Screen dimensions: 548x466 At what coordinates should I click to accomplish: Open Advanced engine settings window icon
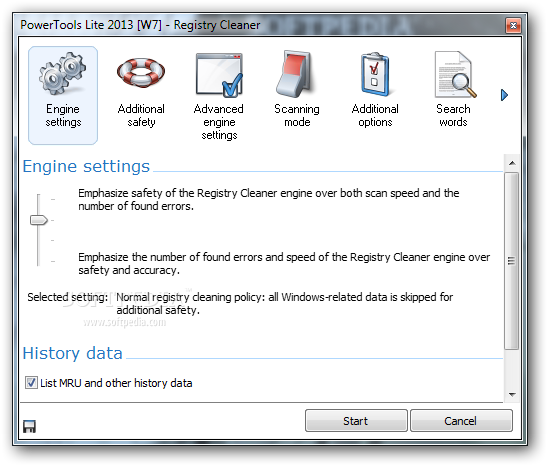pyautogui.click(x=219, y=75)
